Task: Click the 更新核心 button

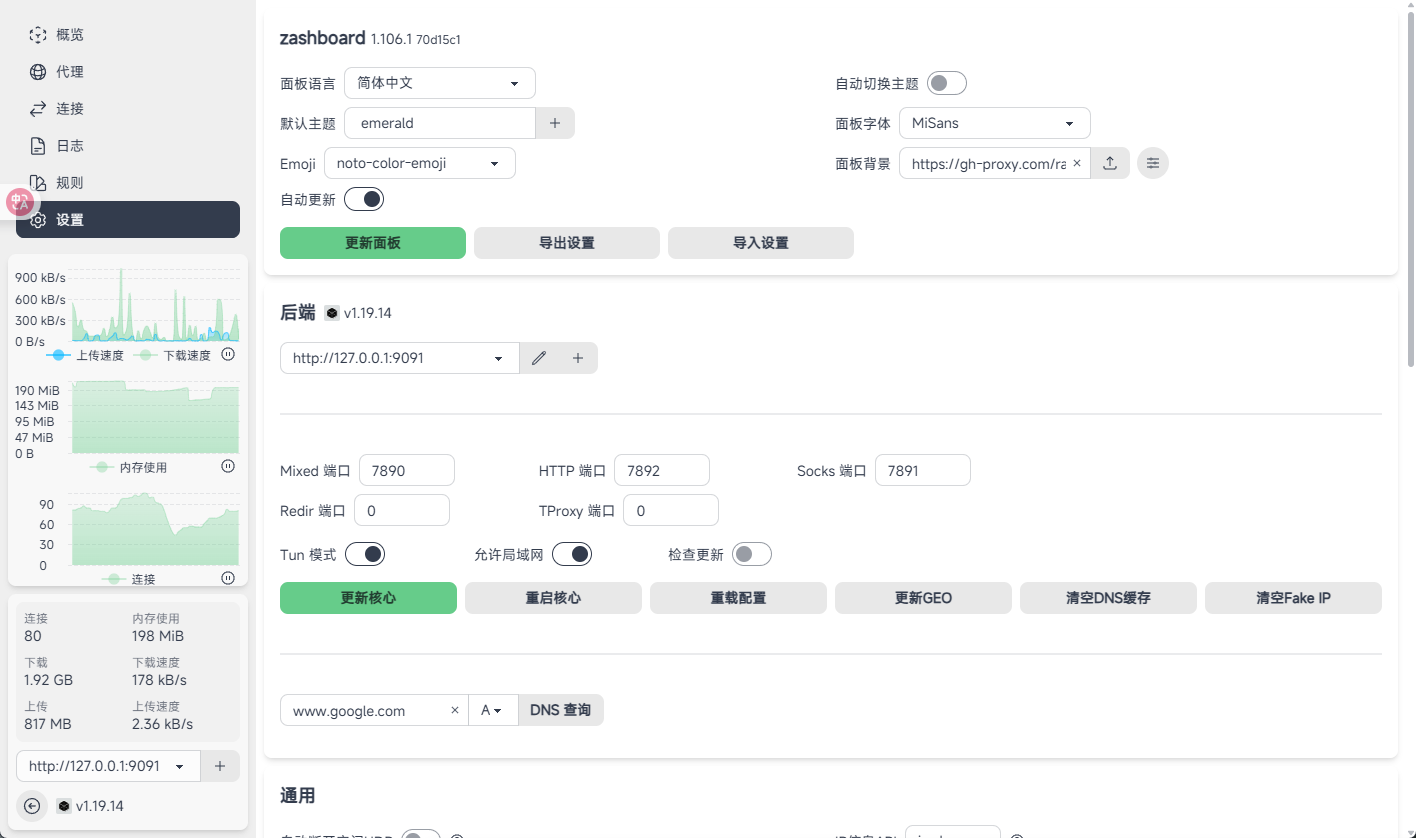Action: pos(368,598)
